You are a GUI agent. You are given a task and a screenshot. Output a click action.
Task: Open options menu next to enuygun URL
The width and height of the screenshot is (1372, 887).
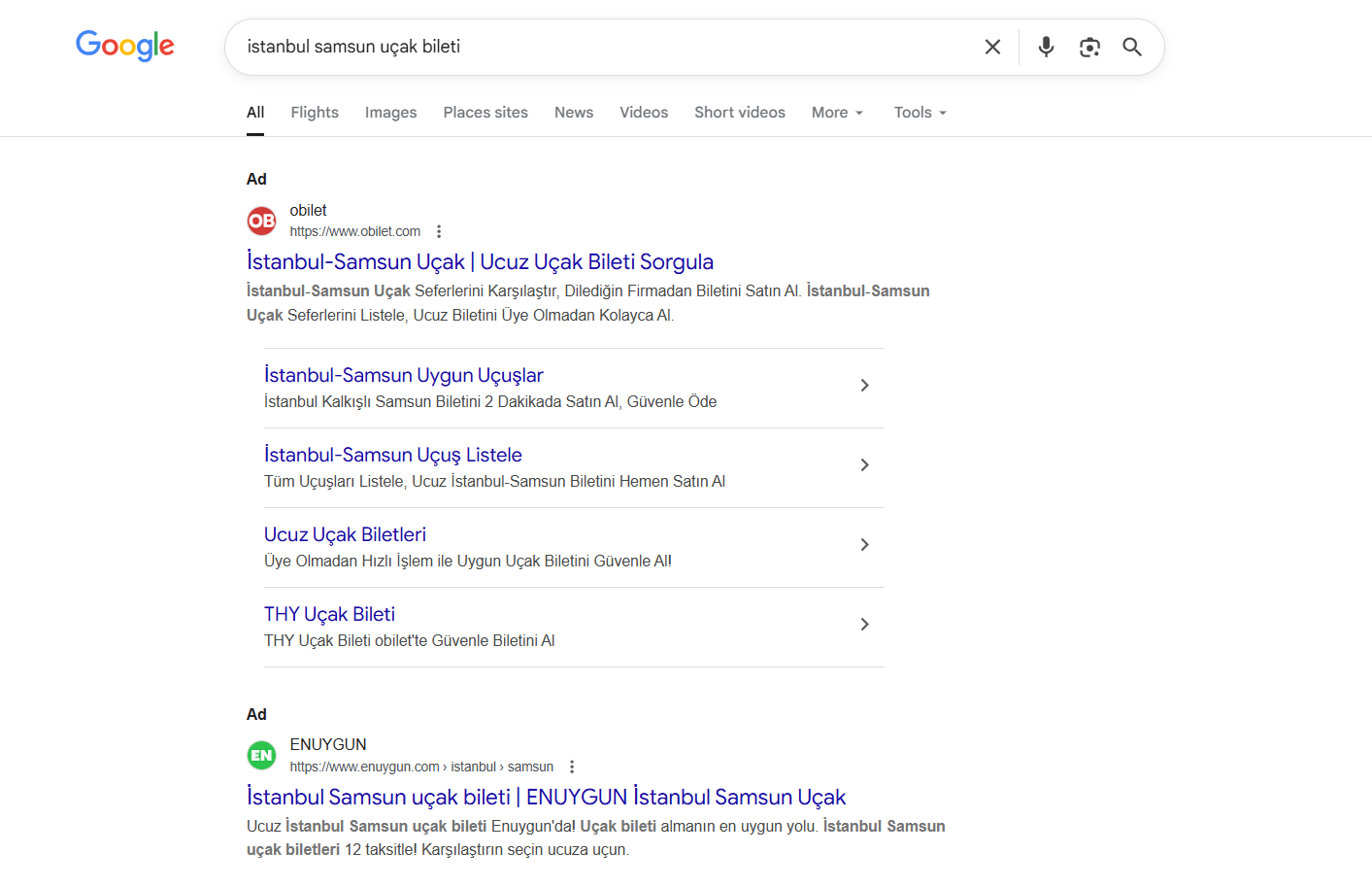click(572, 767)
